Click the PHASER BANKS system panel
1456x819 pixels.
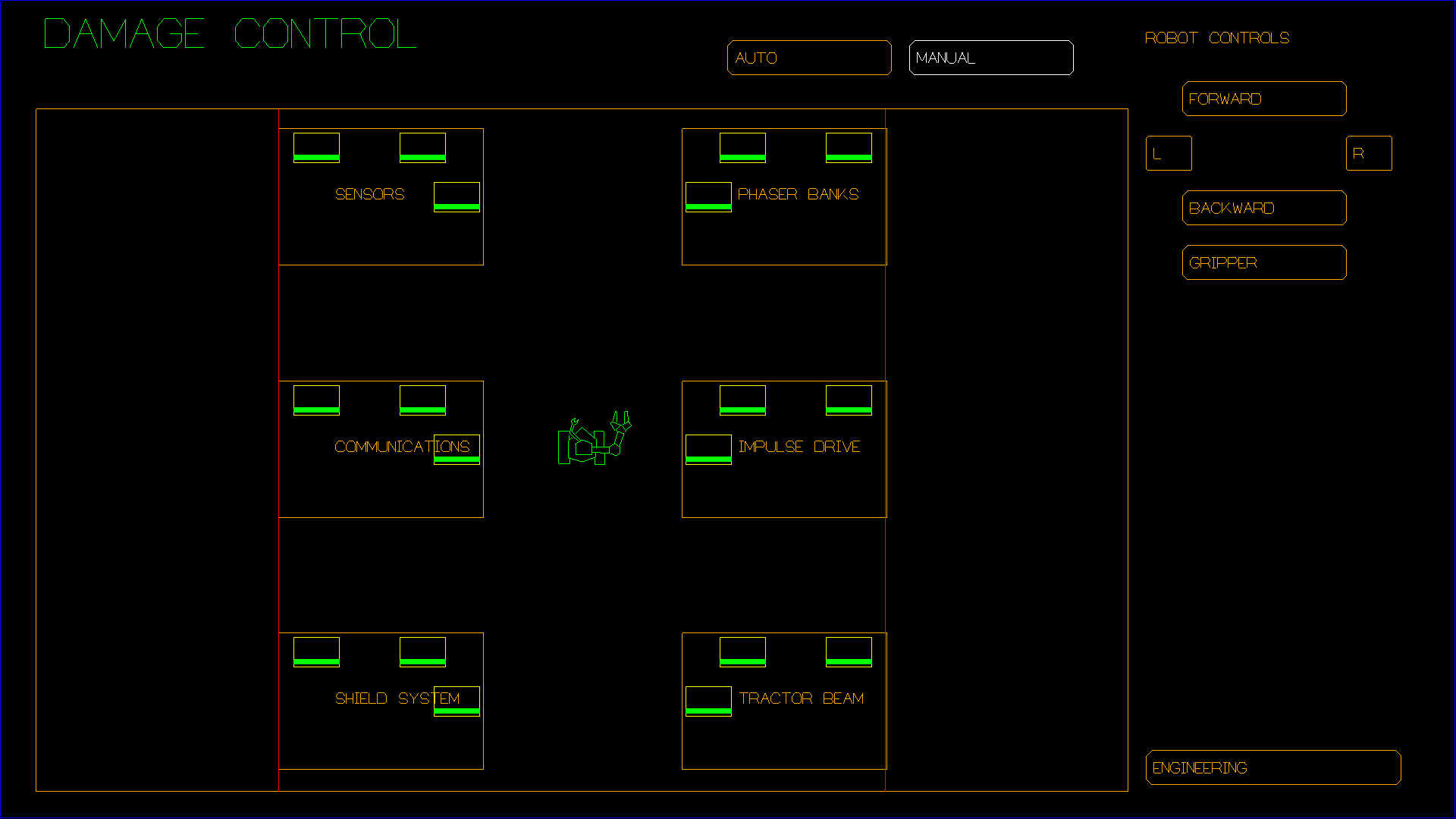[x=783, y=195]
